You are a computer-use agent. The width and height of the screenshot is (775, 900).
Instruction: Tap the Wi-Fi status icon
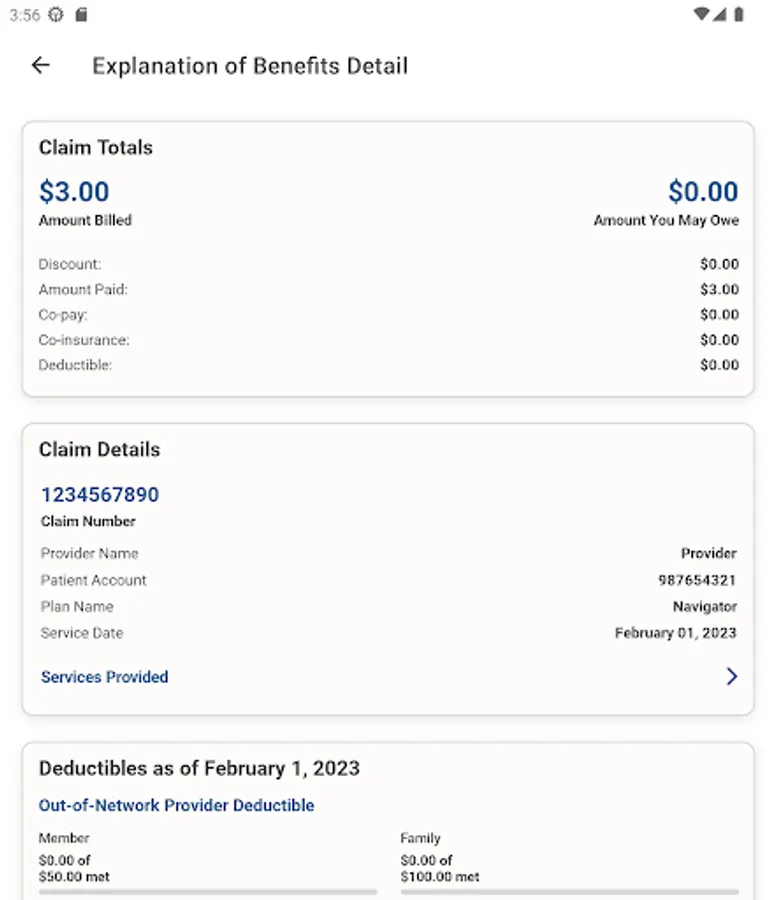[x=702, y=15]
